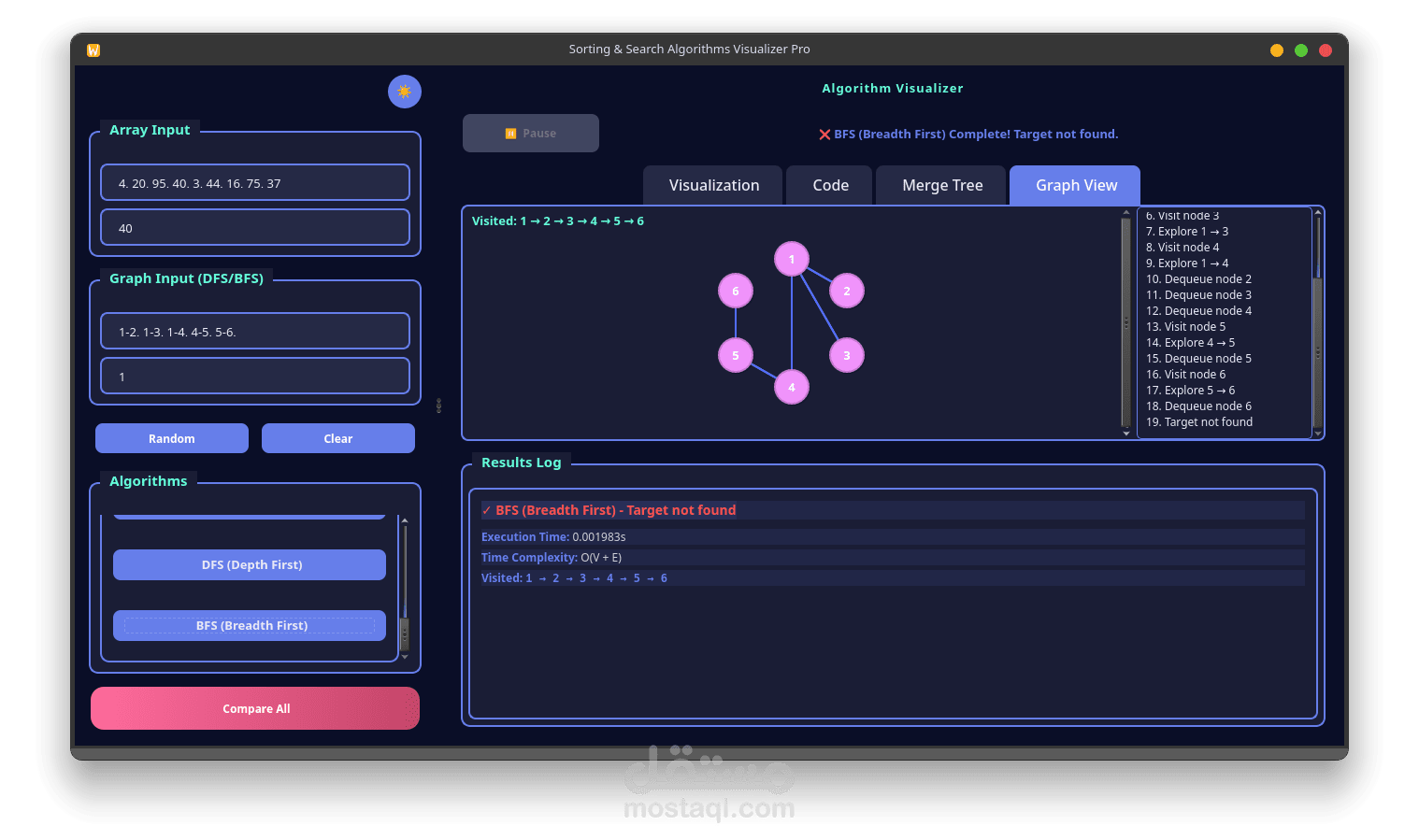Click the Visited line in results log
This screenshot has height=840, width=1419.
point(575,578)
